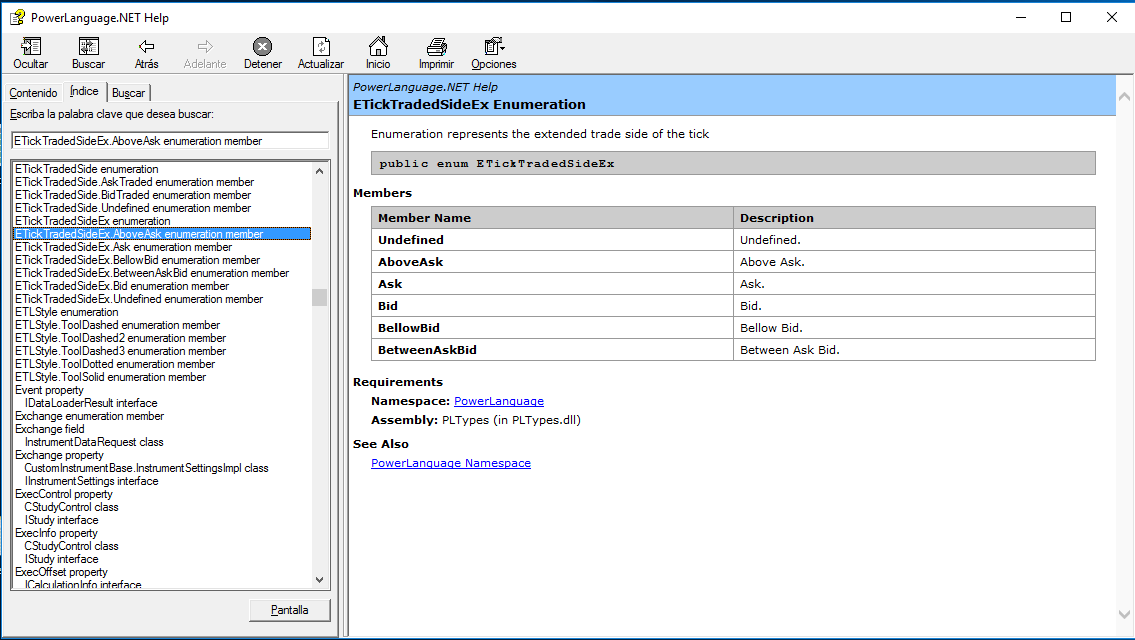This screenshot has width=1135, height=640.
Task: Select CStudyControl class under ExecInfo property
Action: (72, 547)
